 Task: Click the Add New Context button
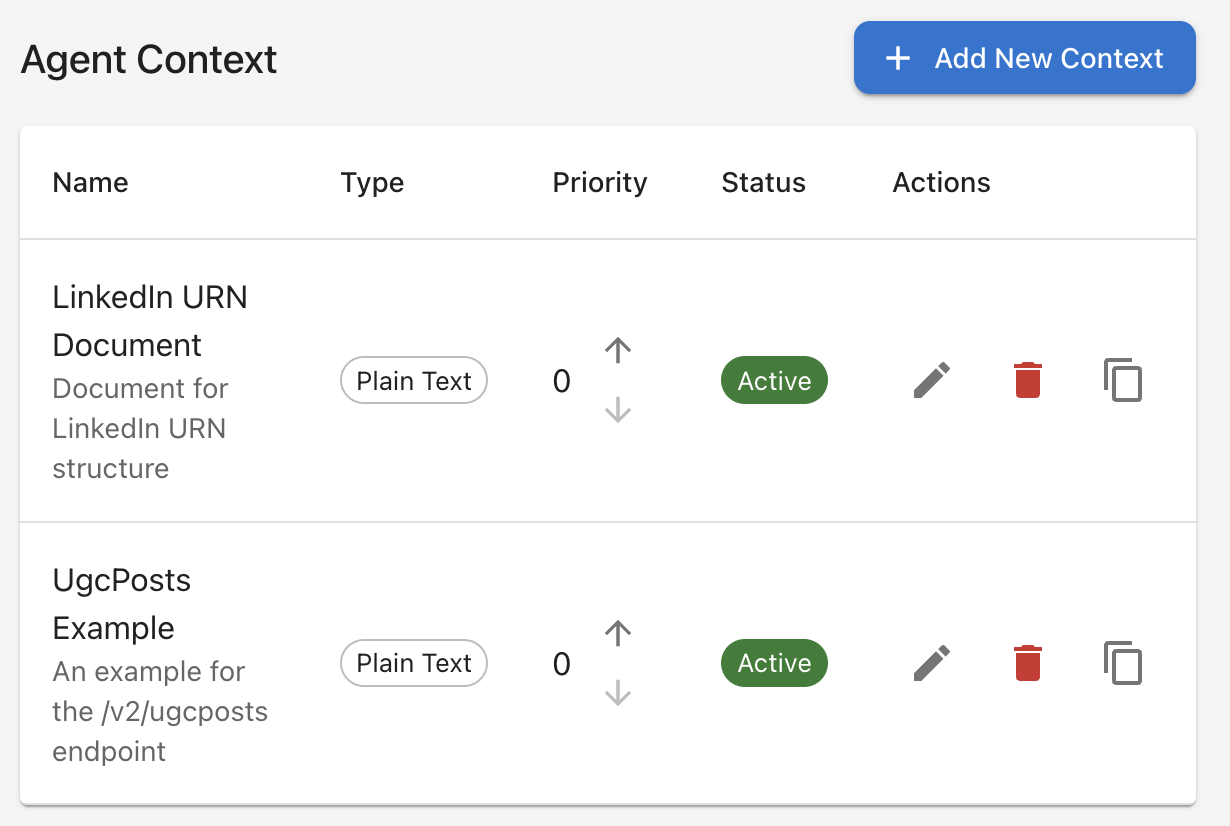click(1024, 58)
